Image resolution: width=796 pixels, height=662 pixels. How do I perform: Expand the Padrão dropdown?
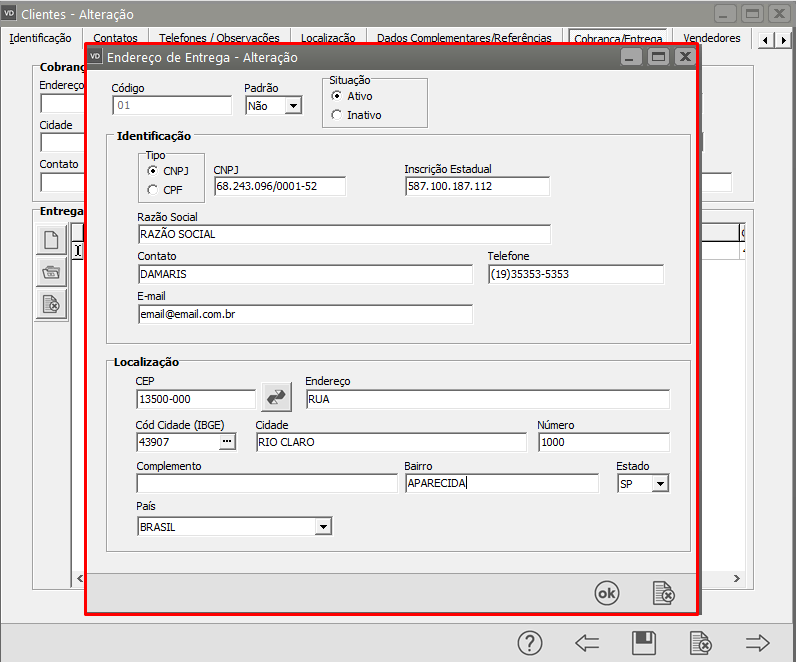coord(292,106)
